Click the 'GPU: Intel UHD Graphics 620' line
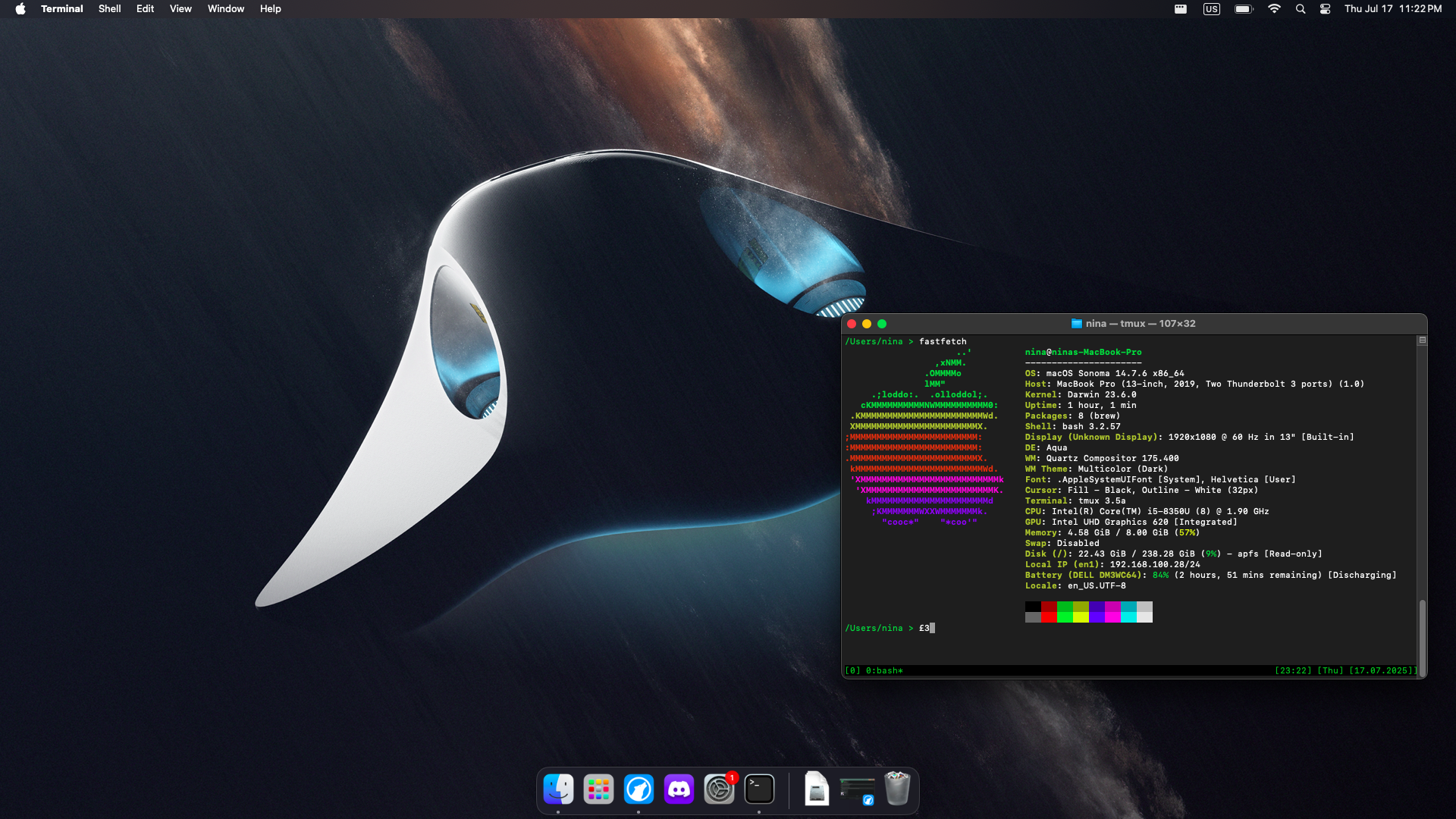Viewport: 1456px width, 819px height. [x=1131, y=522]
